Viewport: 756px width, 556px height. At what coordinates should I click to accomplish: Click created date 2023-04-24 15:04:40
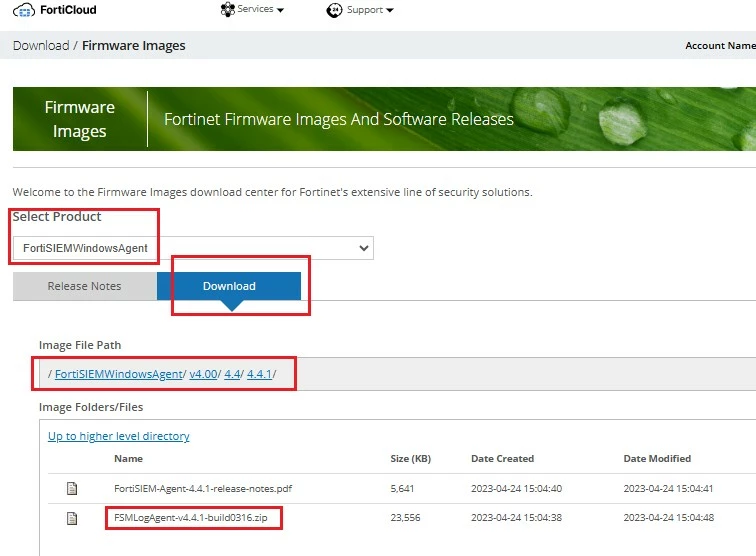tap(516, 488)
